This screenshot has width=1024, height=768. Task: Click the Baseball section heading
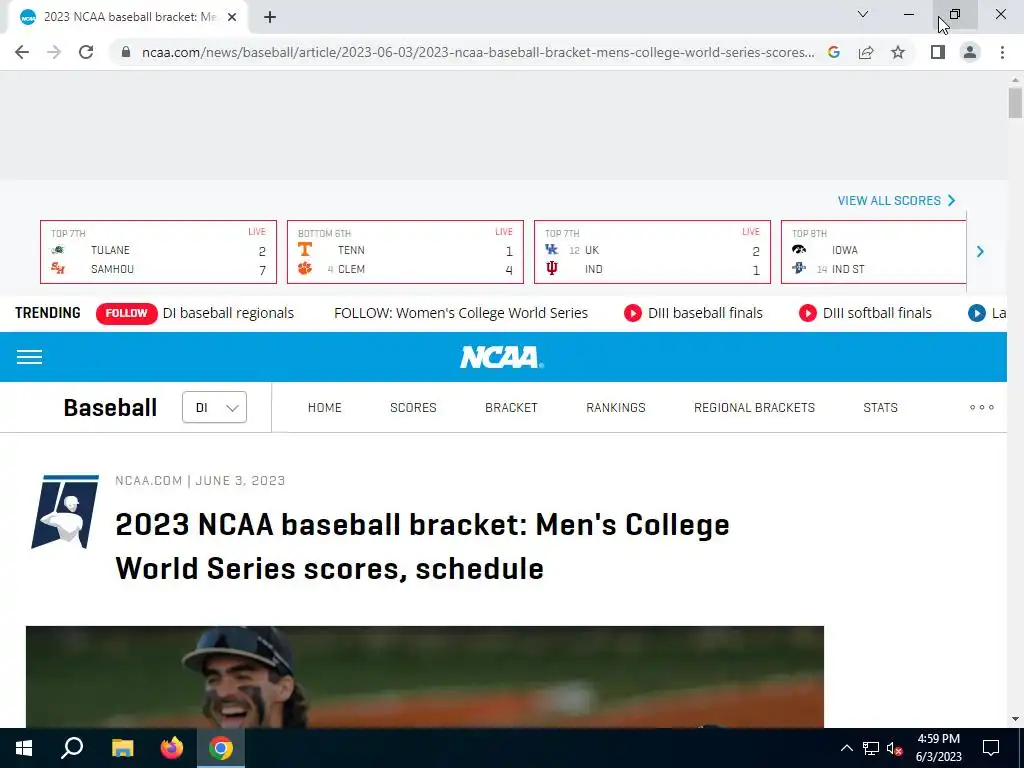point(110,408)
